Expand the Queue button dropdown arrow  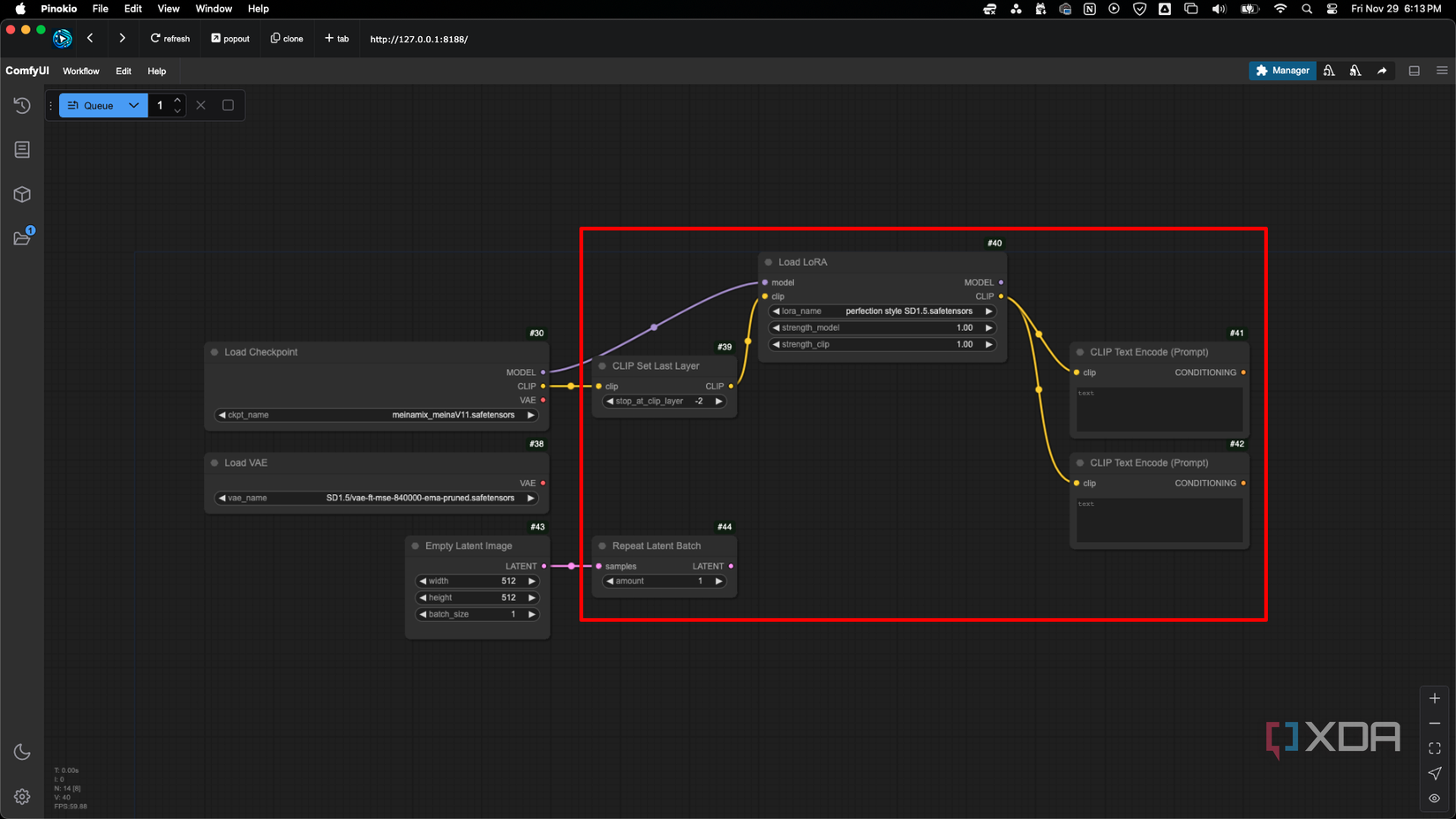click(x=134, y=105)
